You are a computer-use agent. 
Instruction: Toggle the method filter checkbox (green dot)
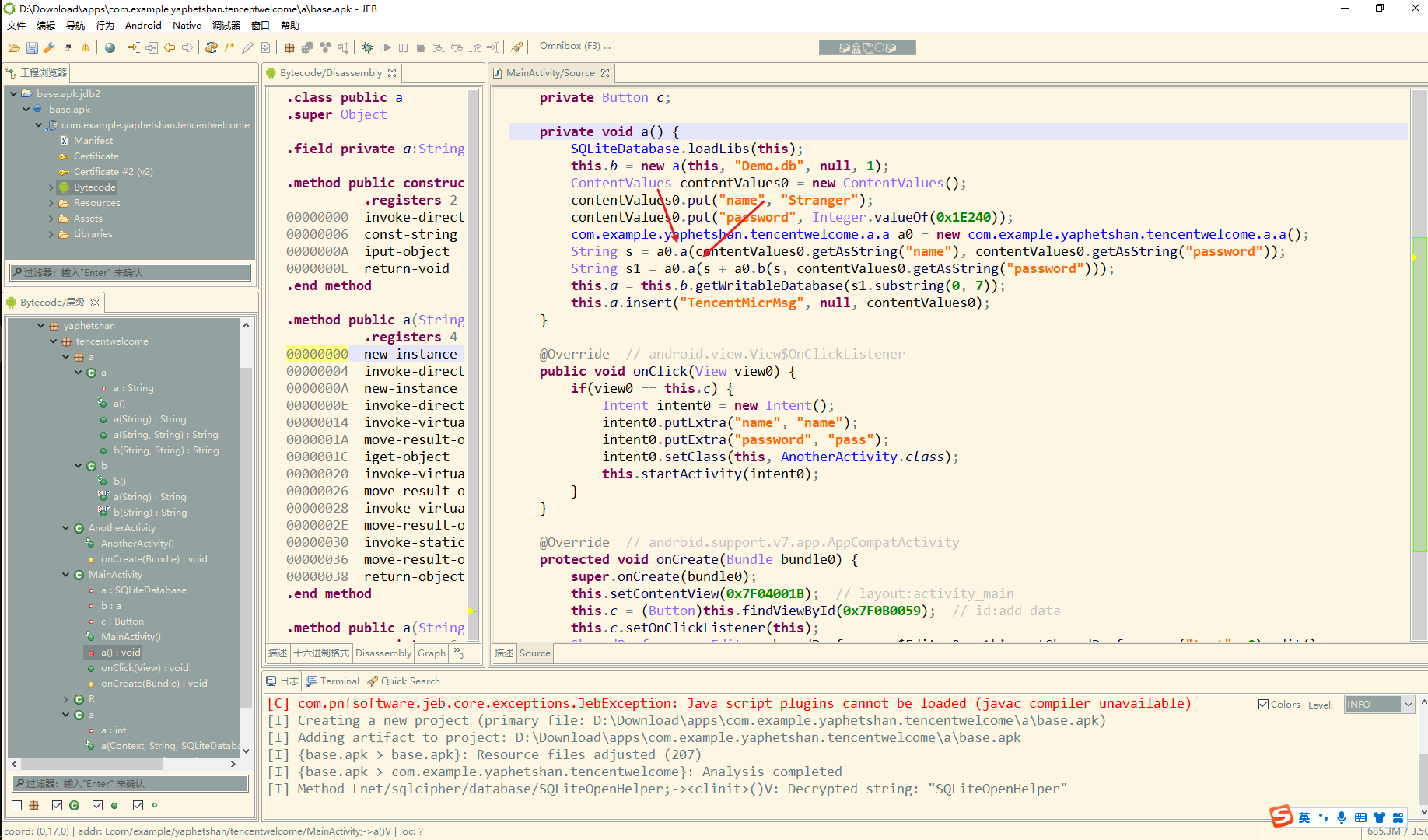click(97, 806)
